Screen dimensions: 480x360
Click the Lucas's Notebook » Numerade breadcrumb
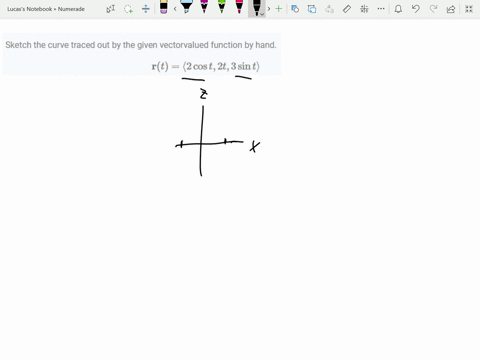[x=46, y=9]
